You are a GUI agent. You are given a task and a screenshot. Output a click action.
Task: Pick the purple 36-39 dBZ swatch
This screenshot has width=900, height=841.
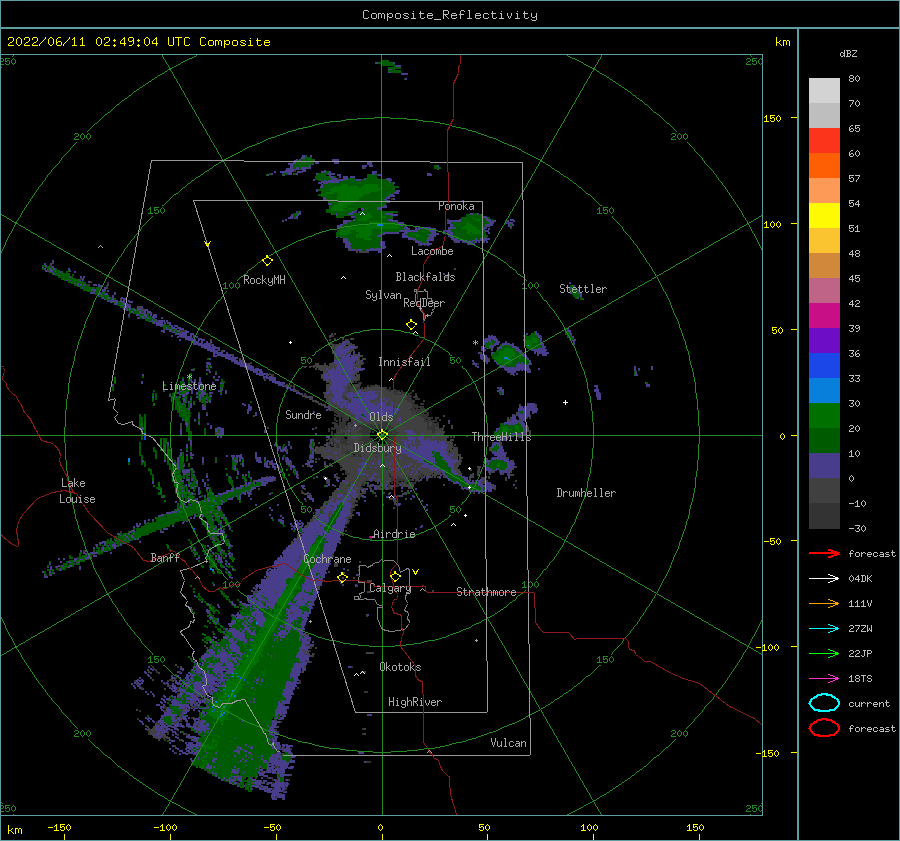[824, 340]
